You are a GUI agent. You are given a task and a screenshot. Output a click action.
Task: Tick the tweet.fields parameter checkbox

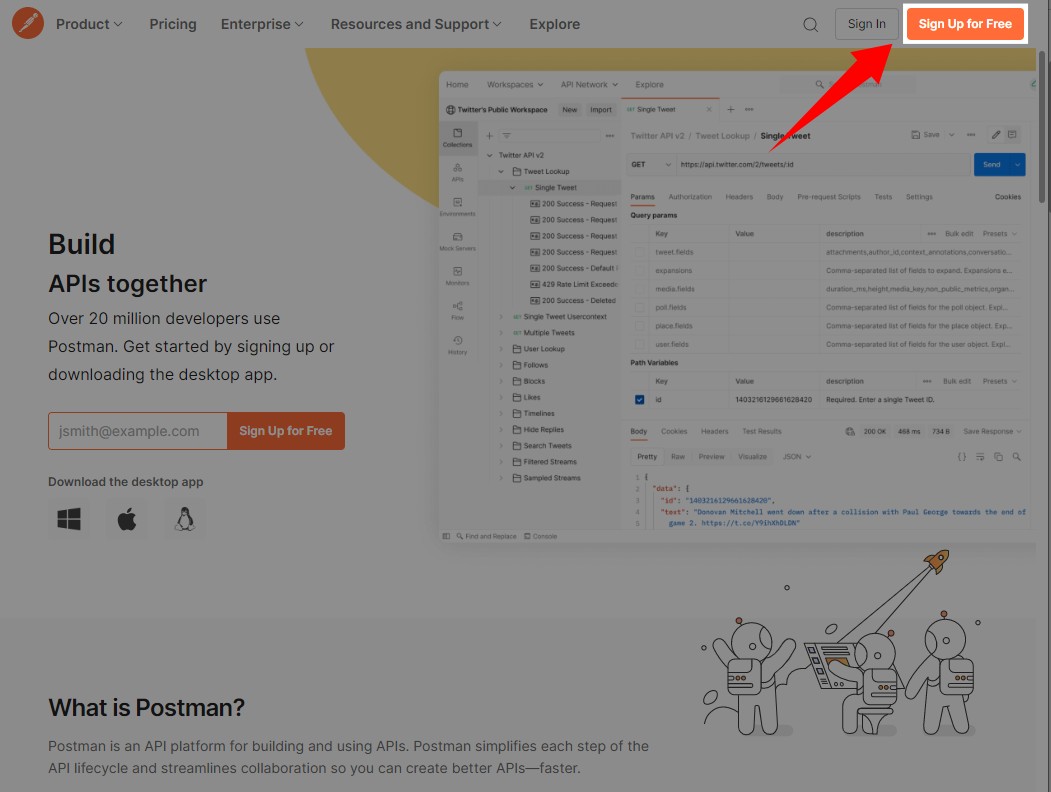pos(639,253)
